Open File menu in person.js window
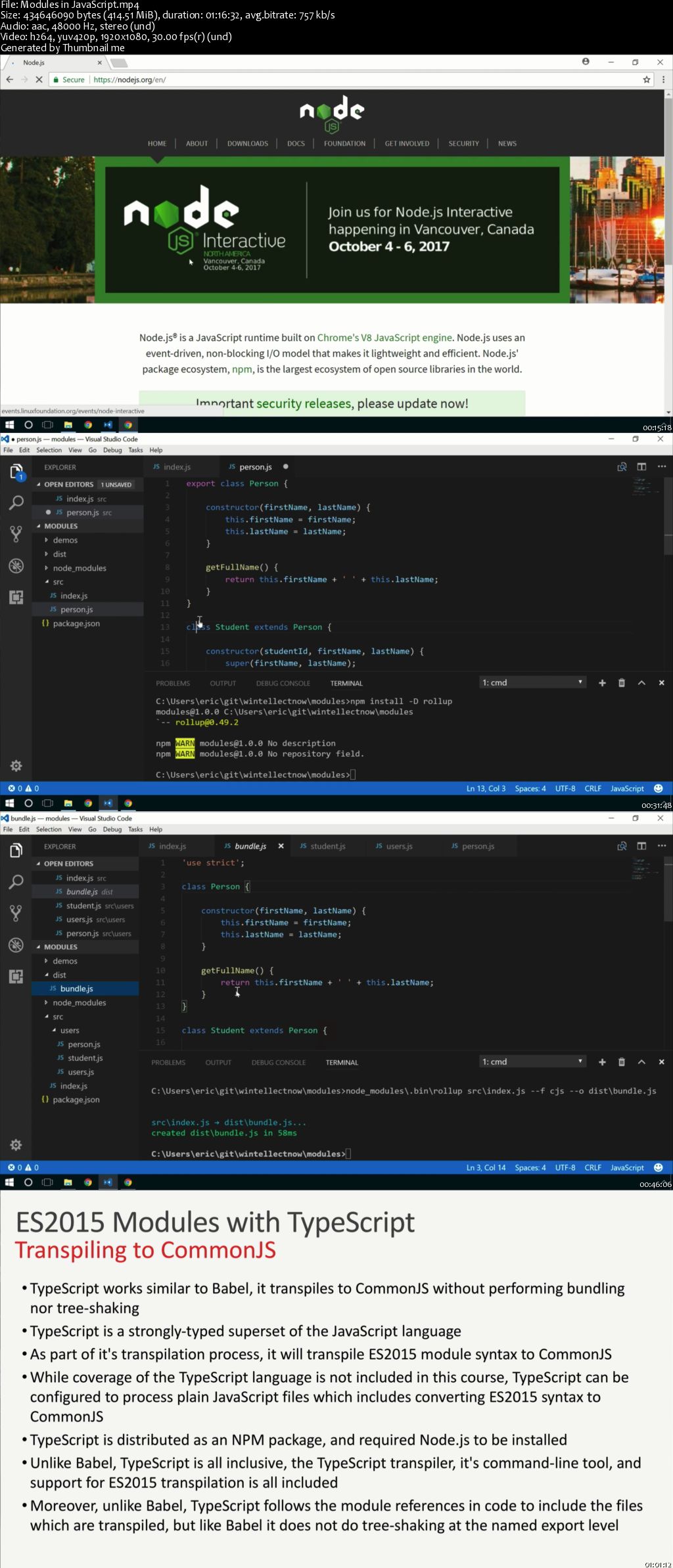 (8, 450)
